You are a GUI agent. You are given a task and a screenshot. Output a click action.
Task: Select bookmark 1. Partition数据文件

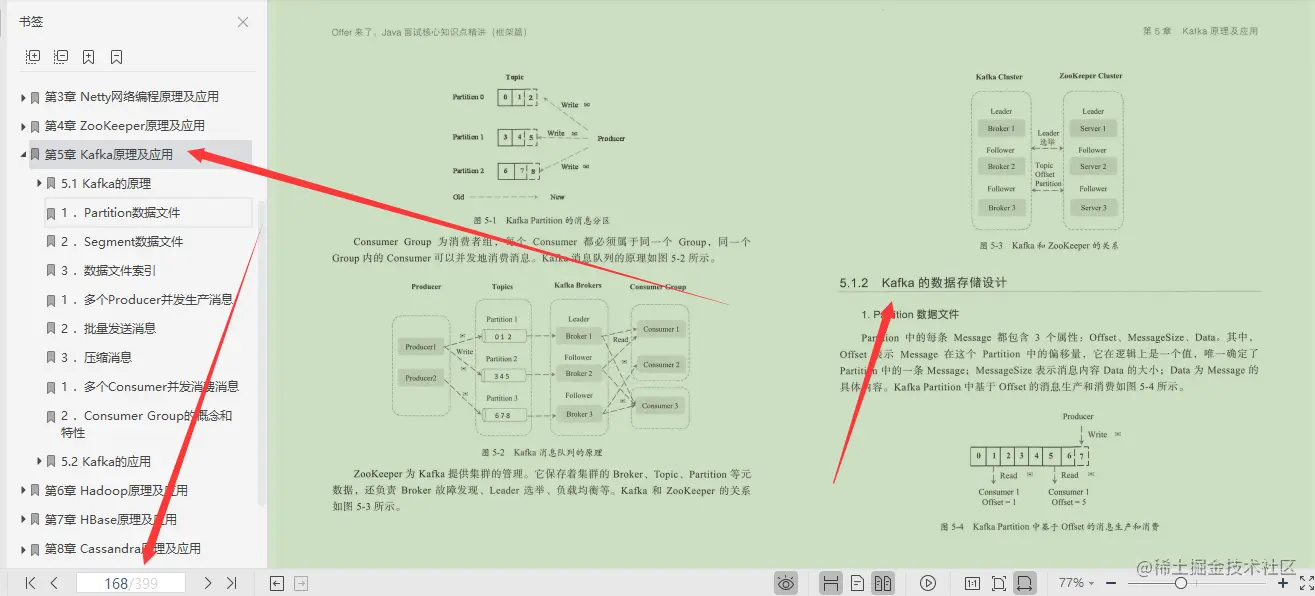pos(120,213)
